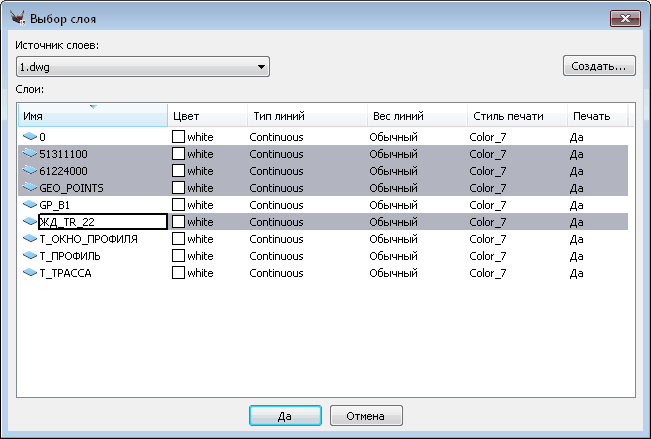The image size is (651, 439).
Task: Open the layer source dropdown 1.dwg
Action: point(143,67)
